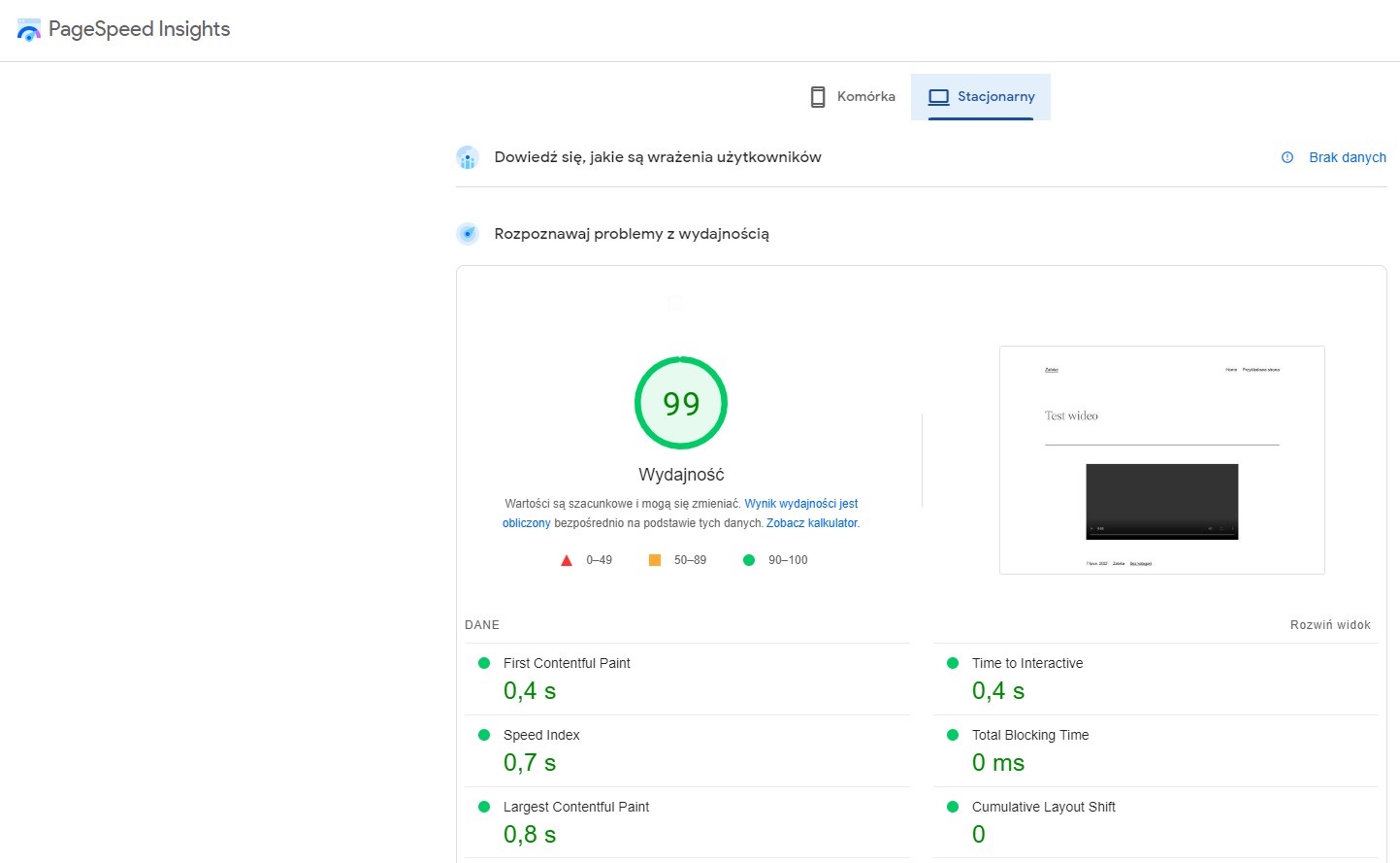Screen dimensions: 1400x863
Task: Click the green dot beside Total Blocking Time
Action: pos(953,735)
